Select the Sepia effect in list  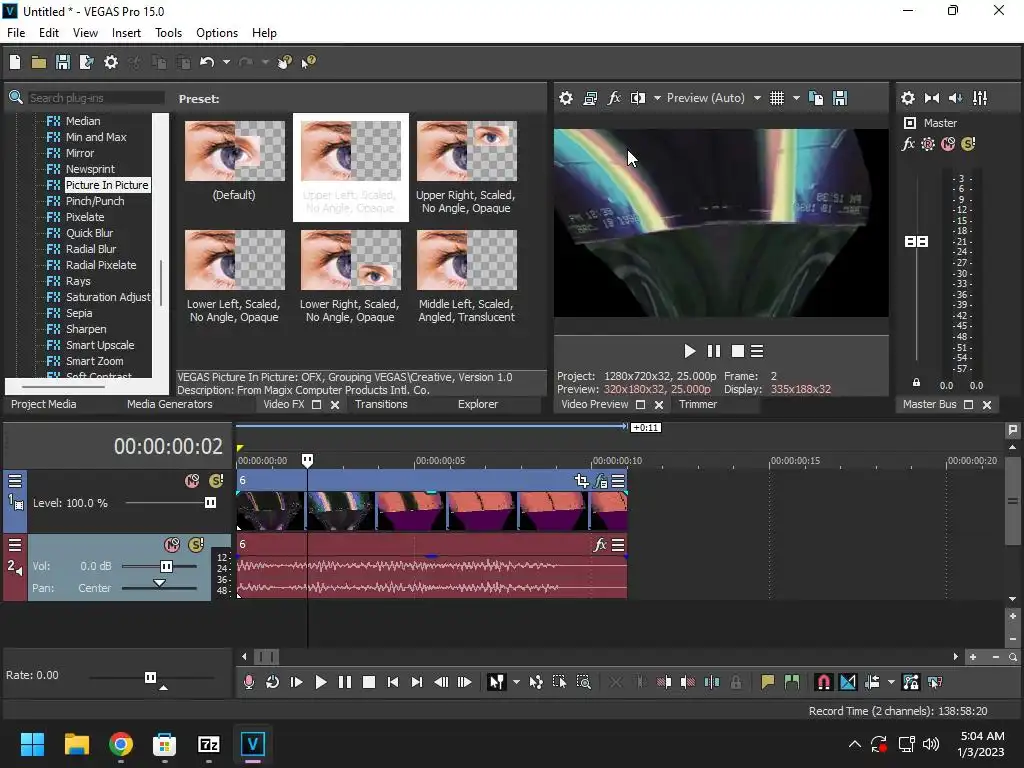79,313
